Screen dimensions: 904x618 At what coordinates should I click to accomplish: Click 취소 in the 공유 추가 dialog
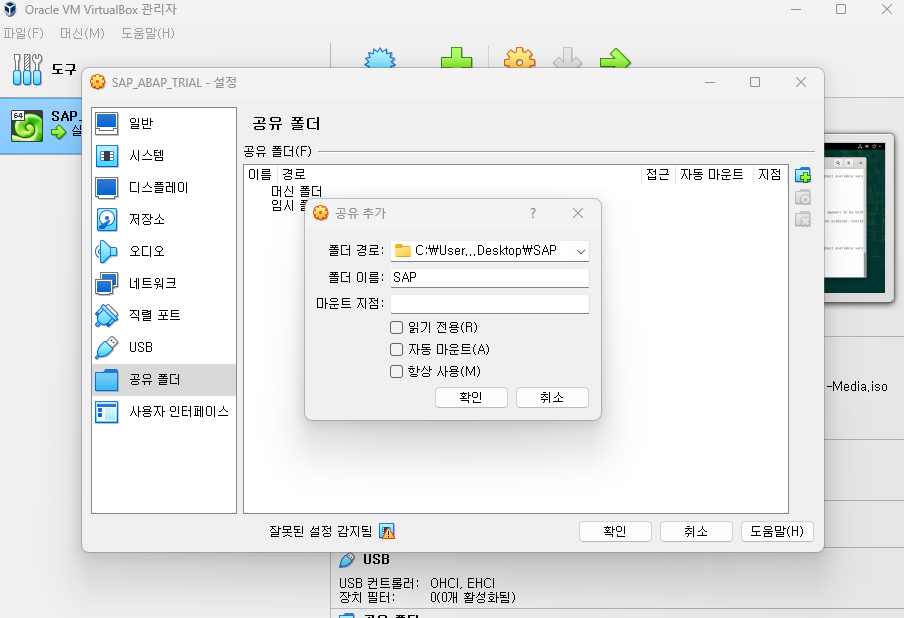pos(552,397)
